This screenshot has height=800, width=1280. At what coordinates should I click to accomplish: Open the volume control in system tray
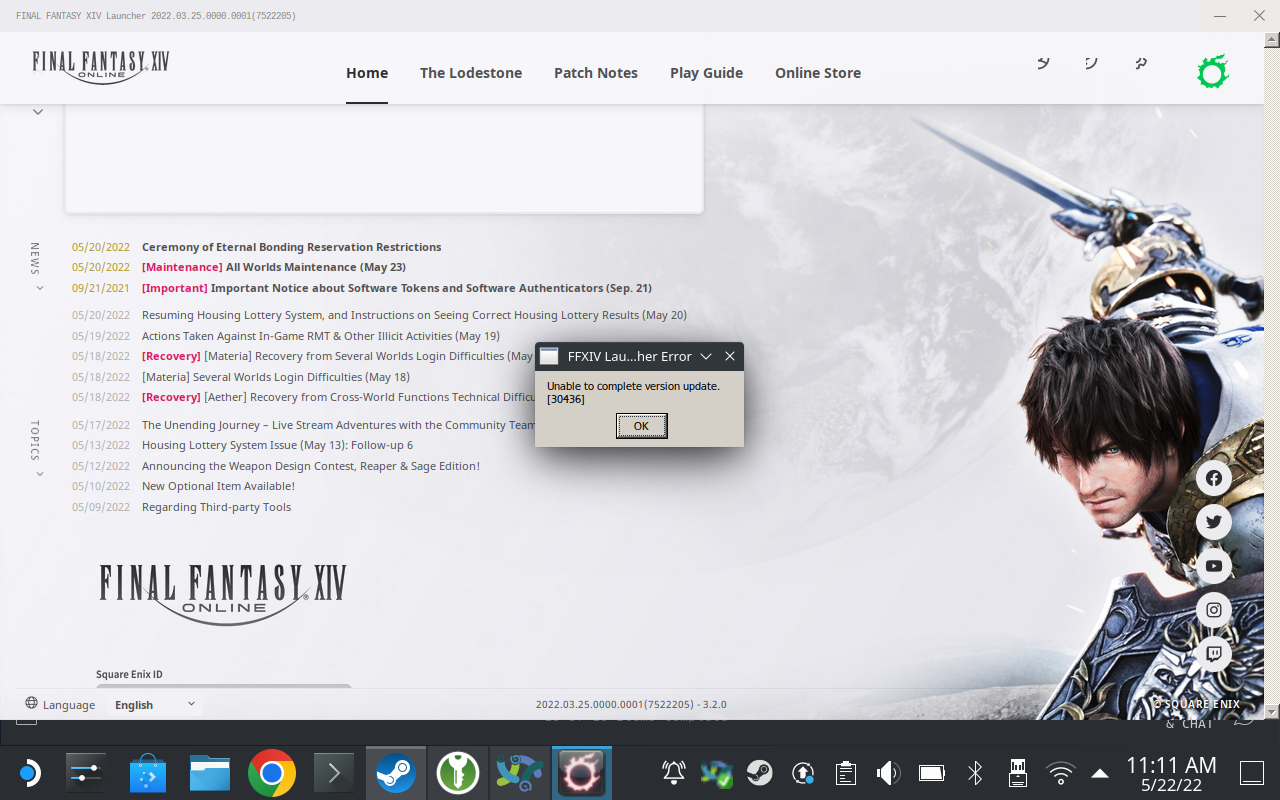click(888, 772)
